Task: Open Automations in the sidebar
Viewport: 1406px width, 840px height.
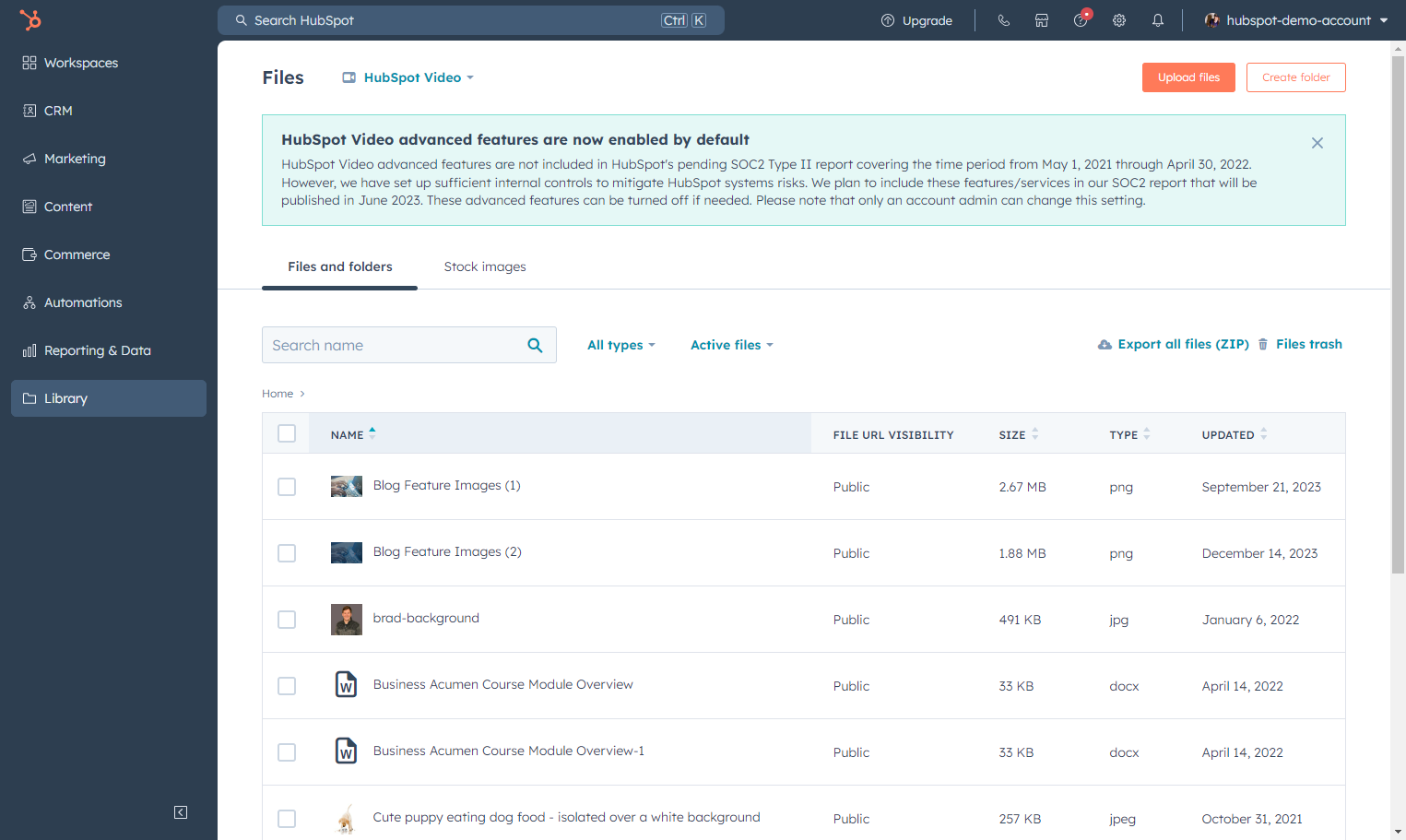Action: [x=109, y=302]
